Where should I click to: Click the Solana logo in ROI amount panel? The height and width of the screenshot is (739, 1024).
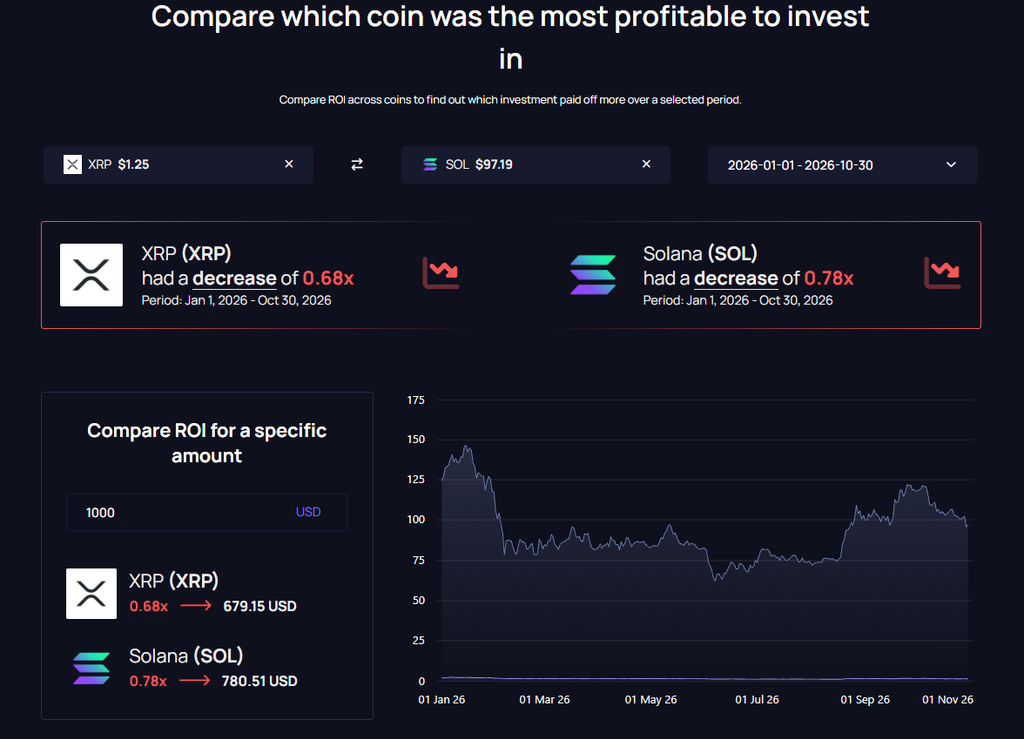91,668
